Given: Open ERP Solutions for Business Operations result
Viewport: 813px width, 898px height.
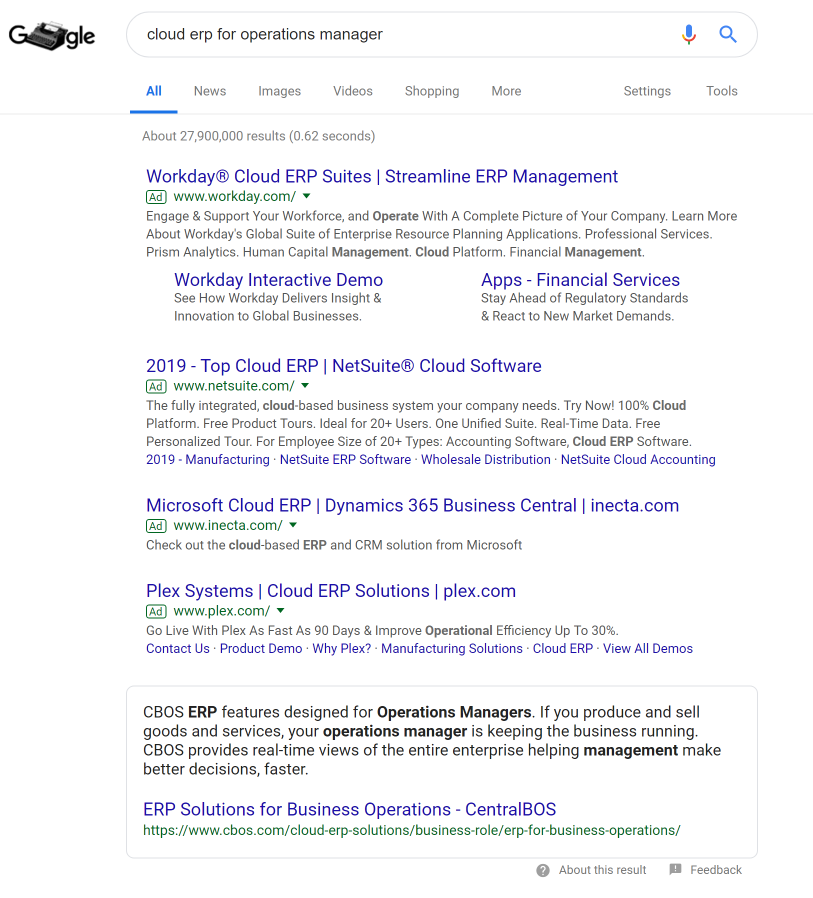Looking at the screenshot, I should pos(349,809).
